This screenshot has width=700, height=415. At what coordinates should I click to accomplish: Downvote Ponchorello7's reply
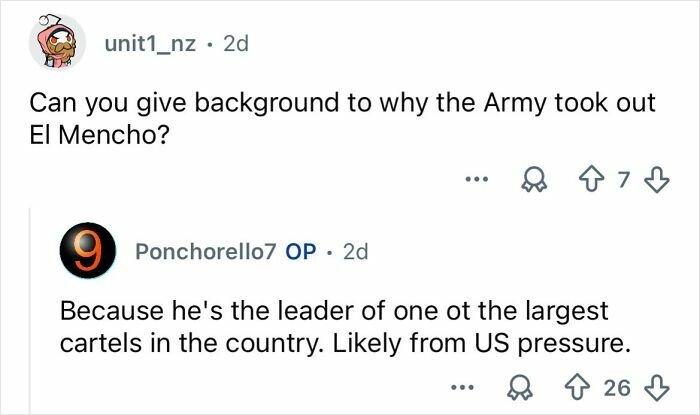(656, 387)
